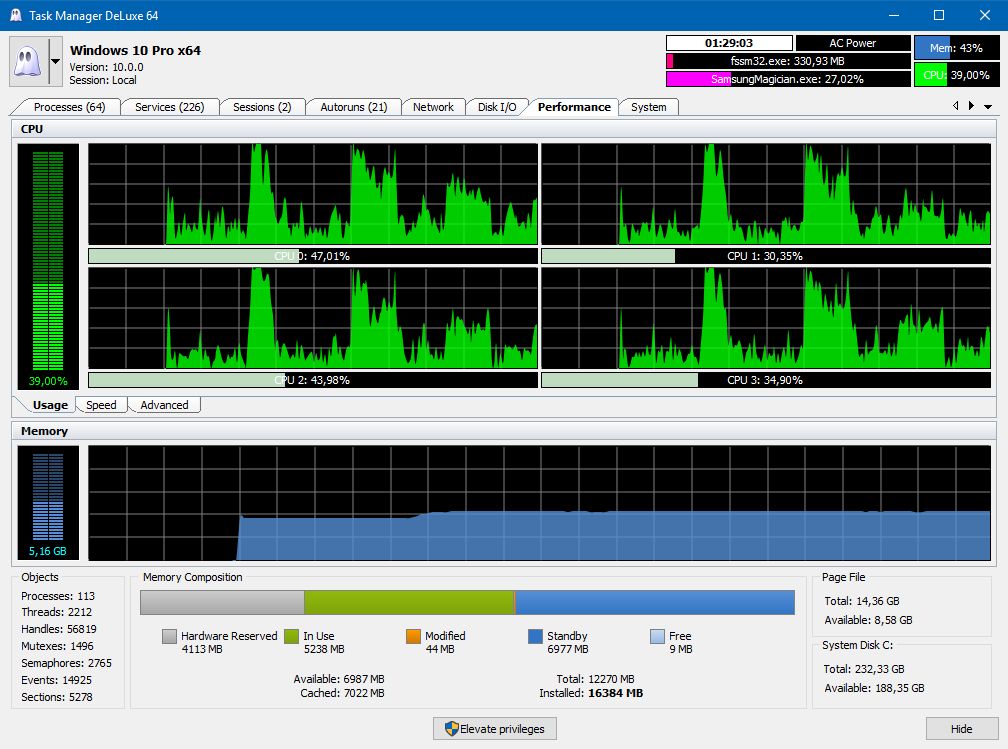
Task: Click the Available: 6987 MB text
Action: [x=339, y=679]
